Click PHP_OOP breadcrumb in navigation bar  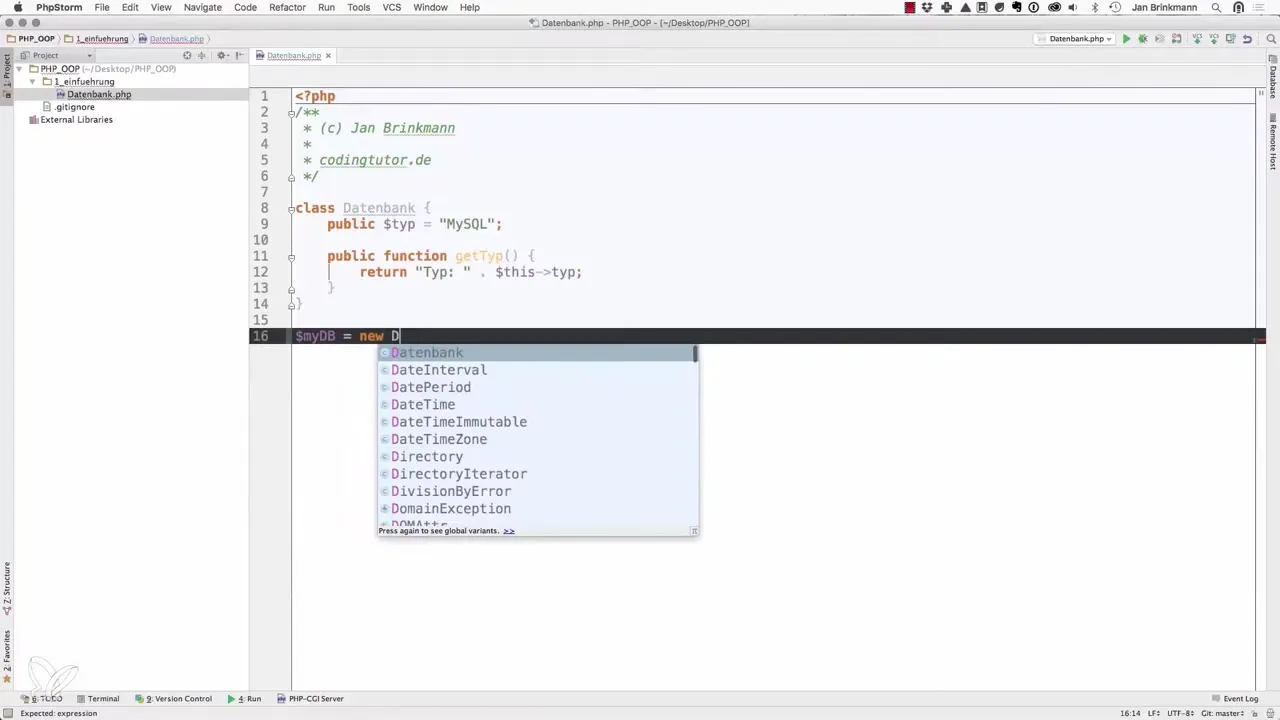coord(30,39)
